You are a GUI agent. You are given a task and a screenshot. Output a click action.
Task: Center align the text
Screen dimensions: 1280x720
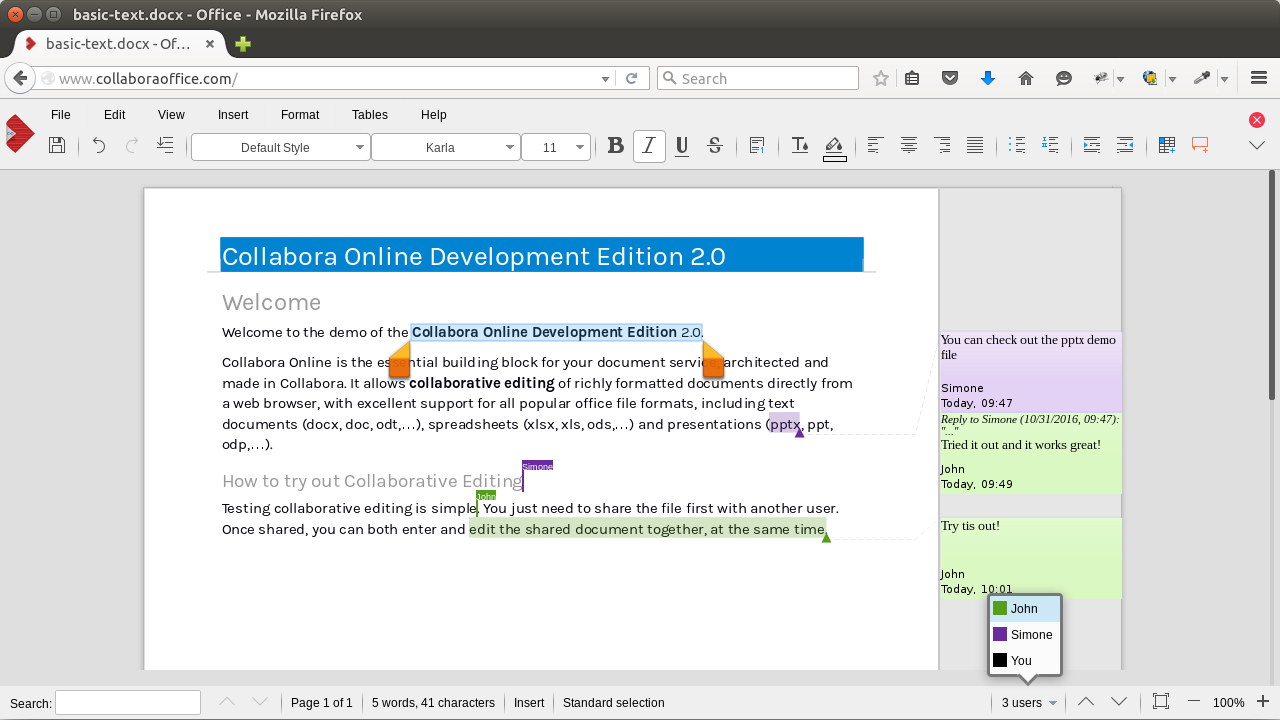(908, 146)
